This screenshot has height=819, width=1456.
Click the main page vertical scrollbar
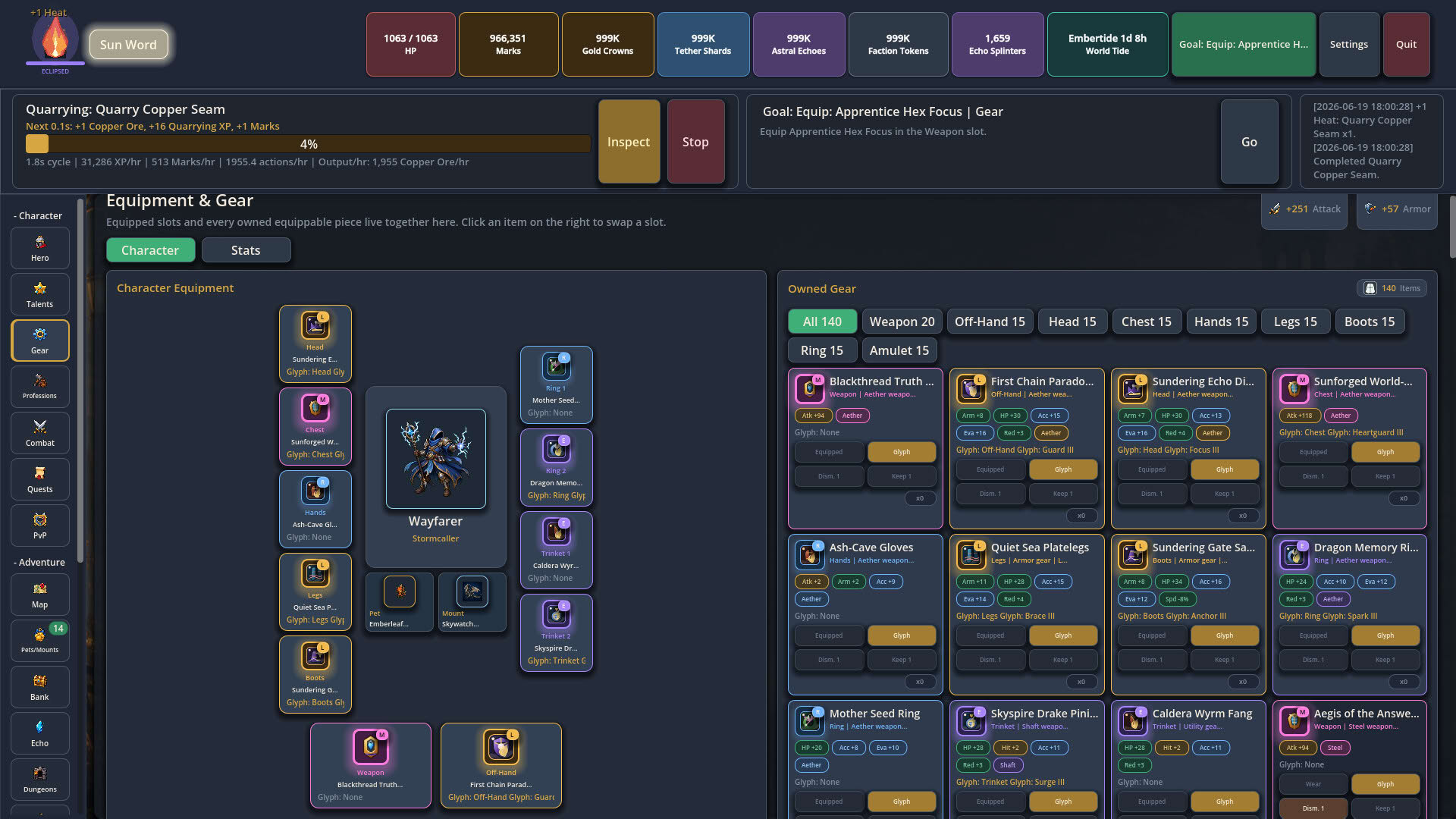click(1452, 227)
